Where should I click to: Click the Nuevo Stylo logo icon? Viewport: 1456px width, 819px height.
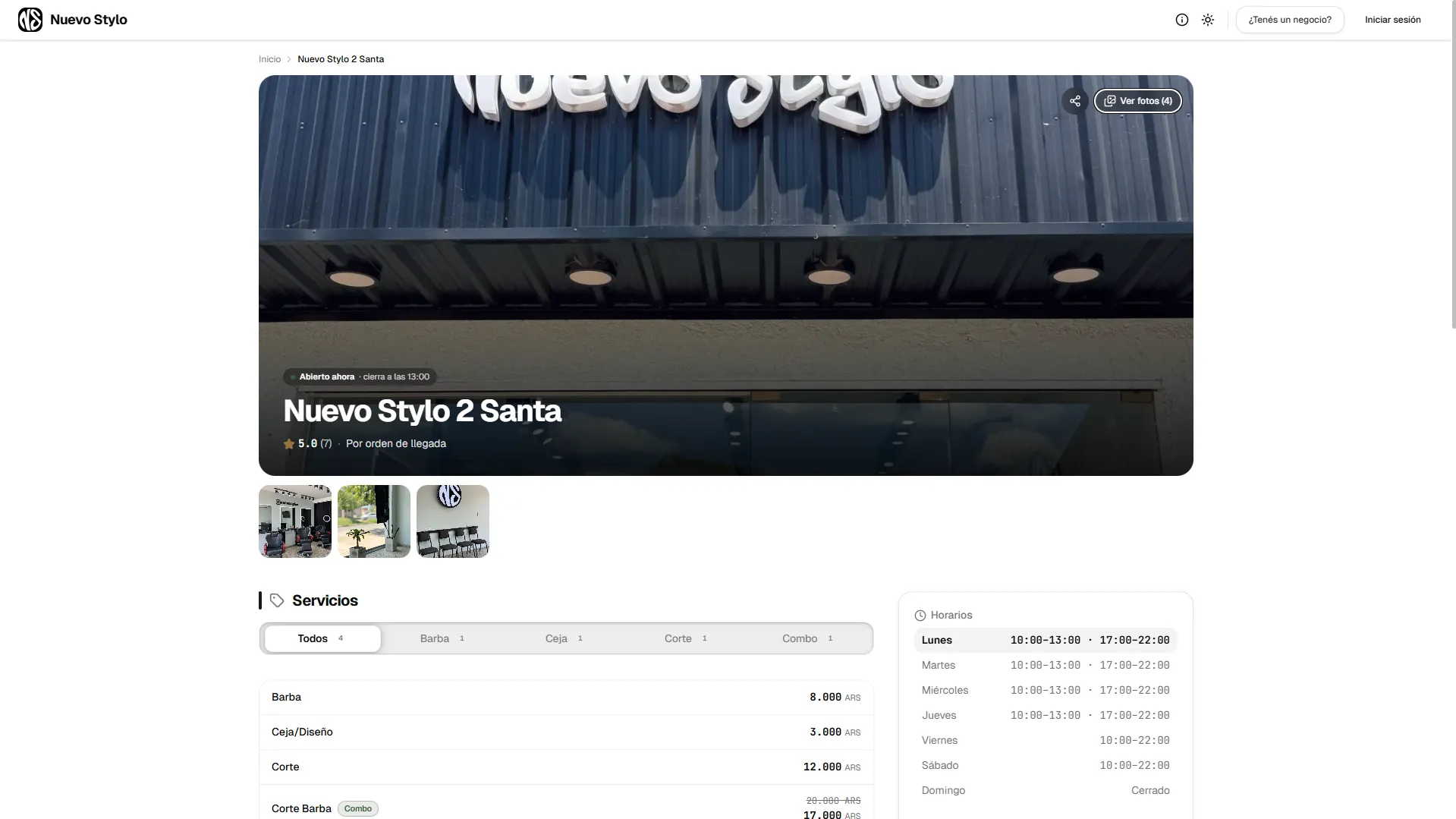tap(30, 20)
